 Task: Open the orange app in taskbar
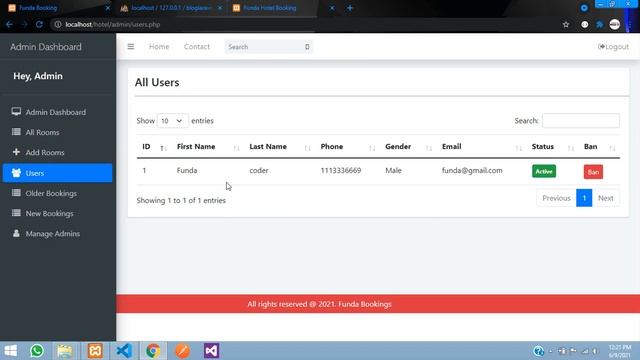click(182, 351)
